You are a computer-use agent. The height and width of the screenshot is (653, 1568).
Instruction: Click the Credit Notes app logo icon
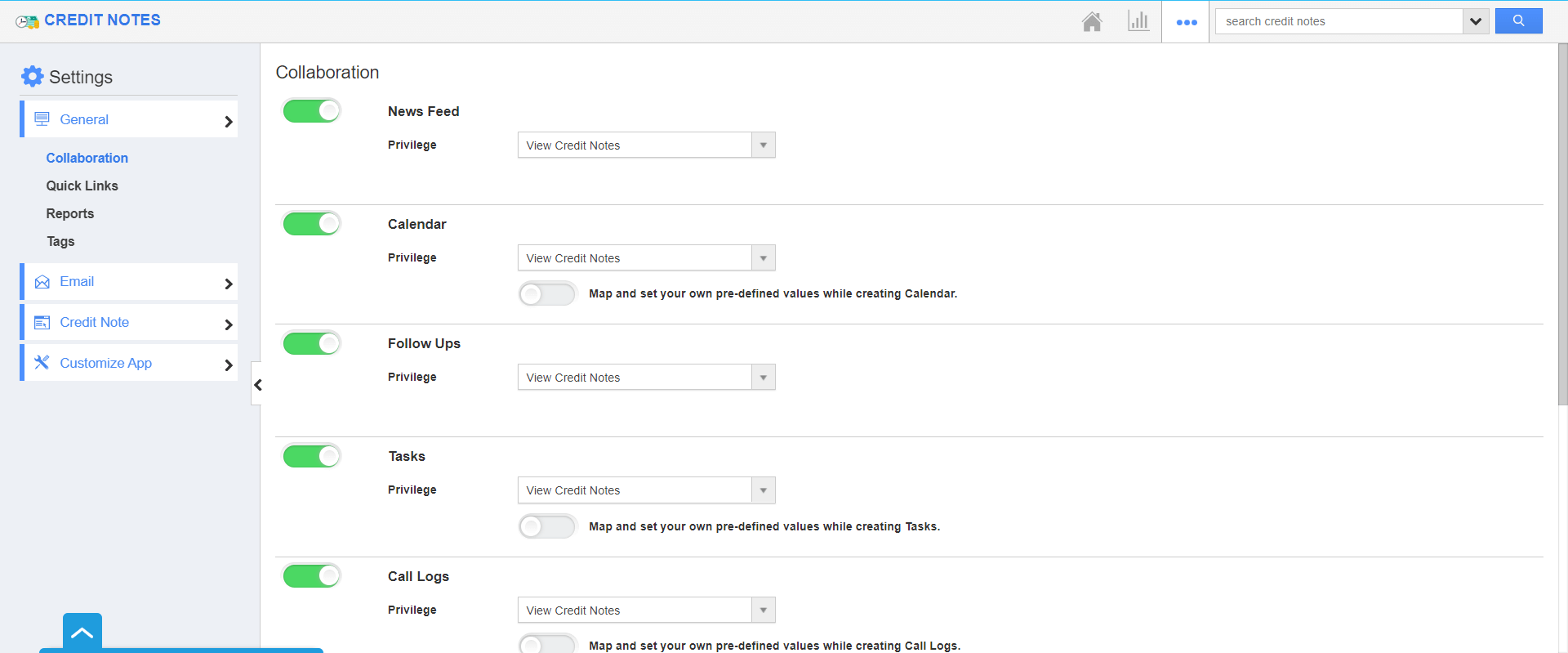(27, 21)
